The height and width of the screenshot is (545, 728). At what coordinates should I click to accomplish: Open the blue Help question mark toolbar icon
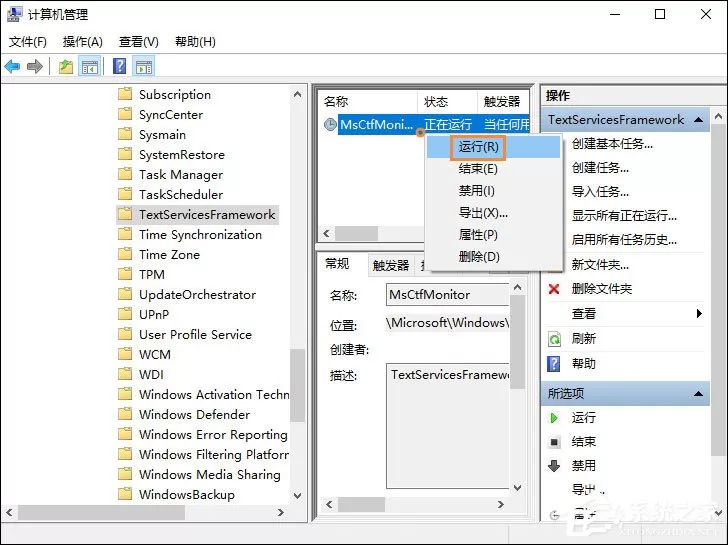[x=119, y=66]
